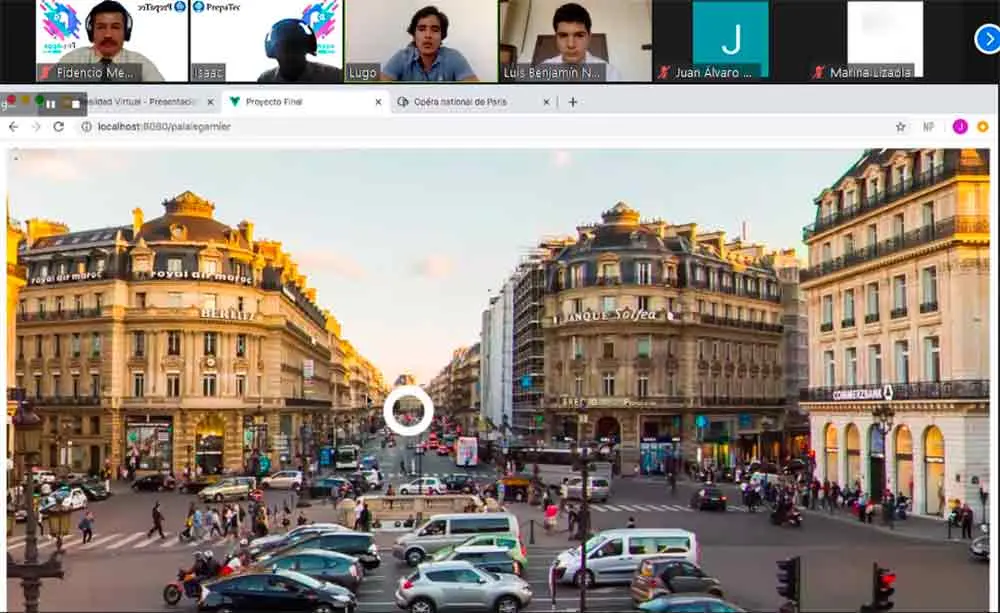The width and height of the screenshot is (1000, 613).
Task: Click the browser forward arrow
Action: coord(35,127)
